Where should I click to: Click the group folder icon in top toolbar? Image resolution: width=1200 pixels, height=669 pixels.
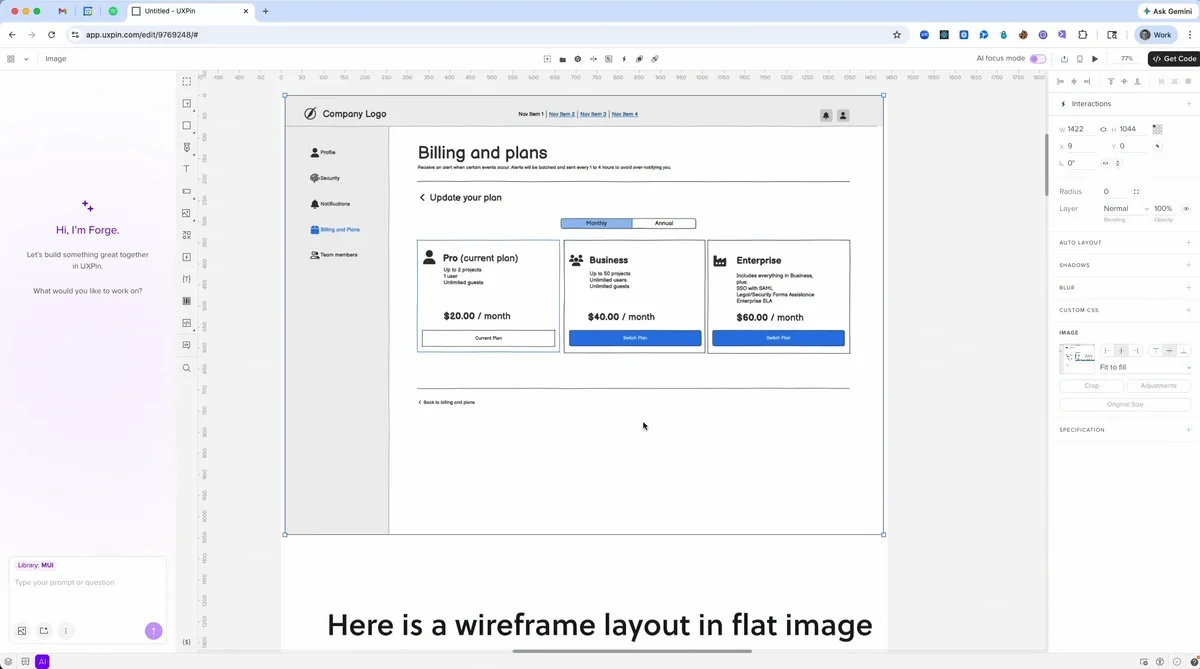coord(562,59)
